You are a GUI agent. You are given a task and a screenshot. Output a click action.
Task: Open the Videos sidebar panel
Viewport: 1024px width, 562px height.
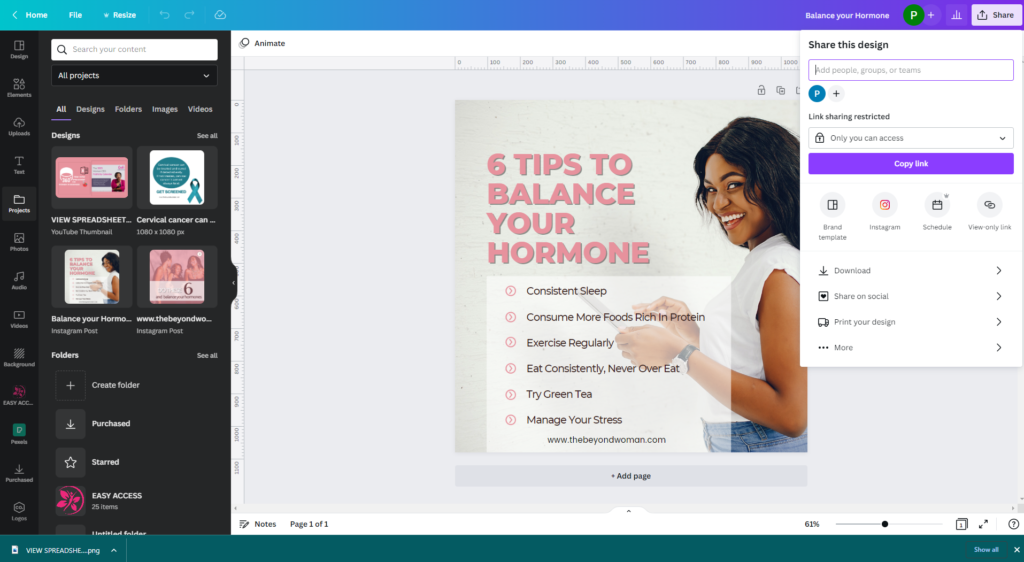pyautogui.click(x=19, y=319)
